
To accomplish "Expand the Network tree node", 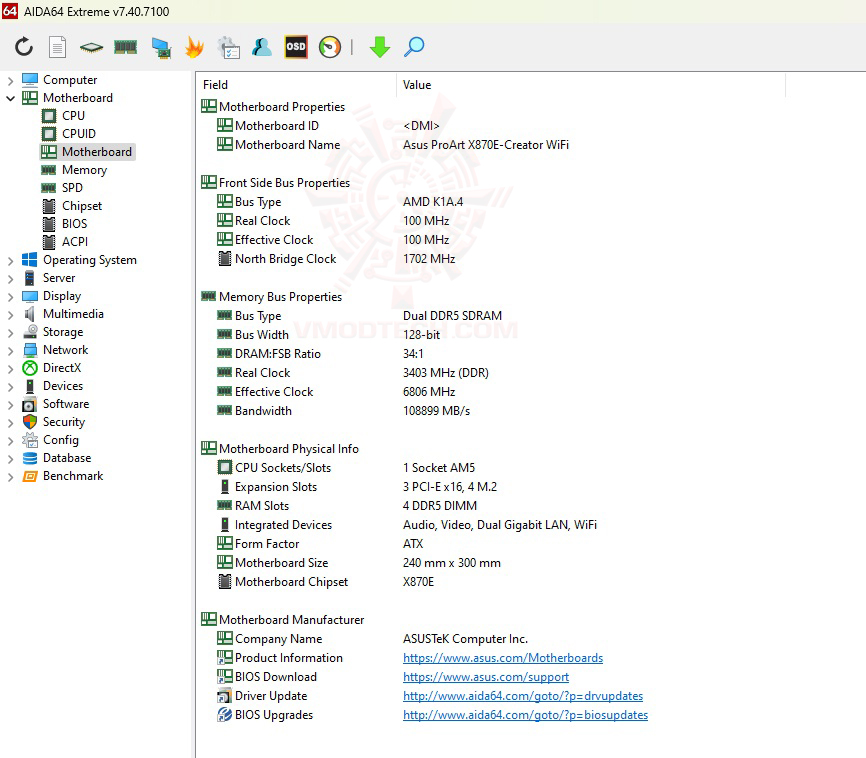I will pyautogui.click(x=10, y=351).
